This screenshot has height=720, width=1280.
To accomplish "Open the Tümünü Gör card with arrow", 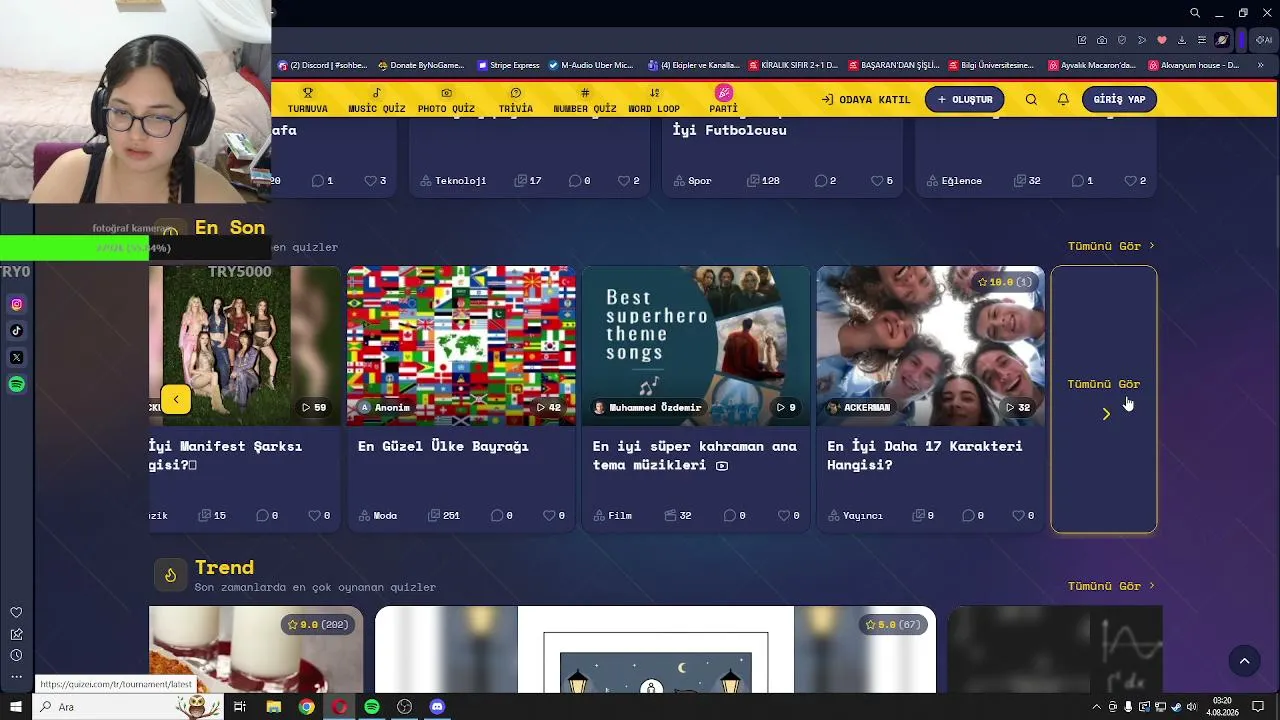I will (1104, 399).
